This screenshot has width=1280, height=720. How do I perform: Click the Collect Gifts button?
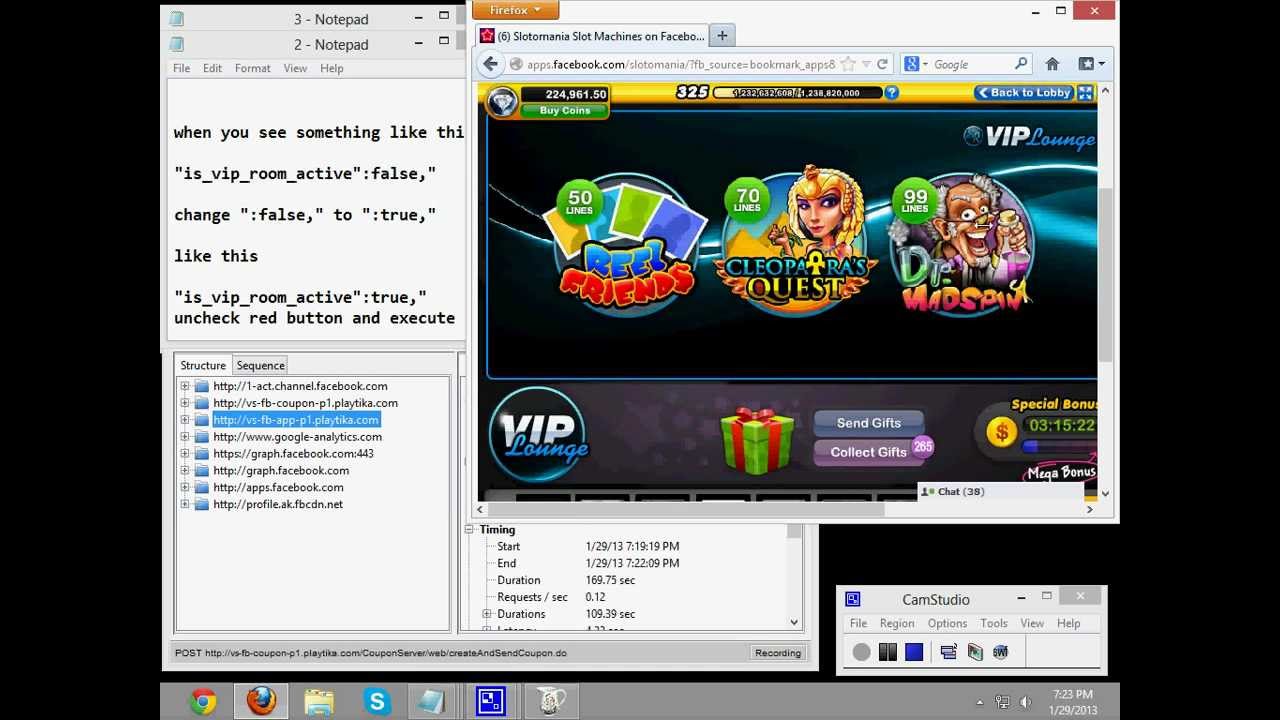click(868, 452)
